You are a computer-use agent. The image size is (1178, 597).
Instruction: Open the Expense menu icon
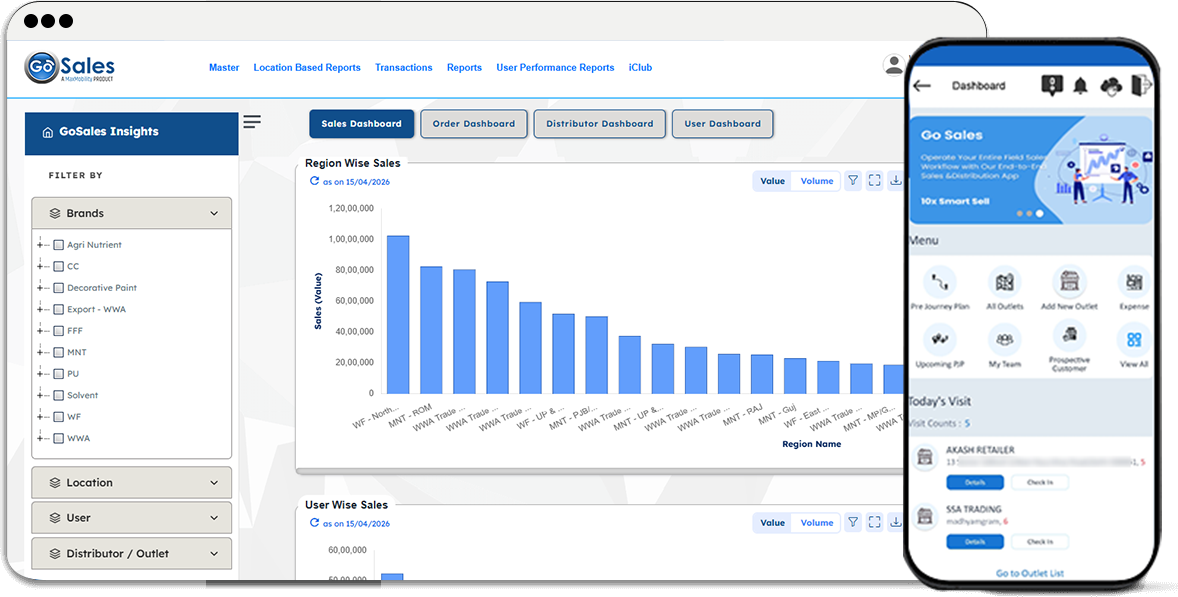[1134, 283]
